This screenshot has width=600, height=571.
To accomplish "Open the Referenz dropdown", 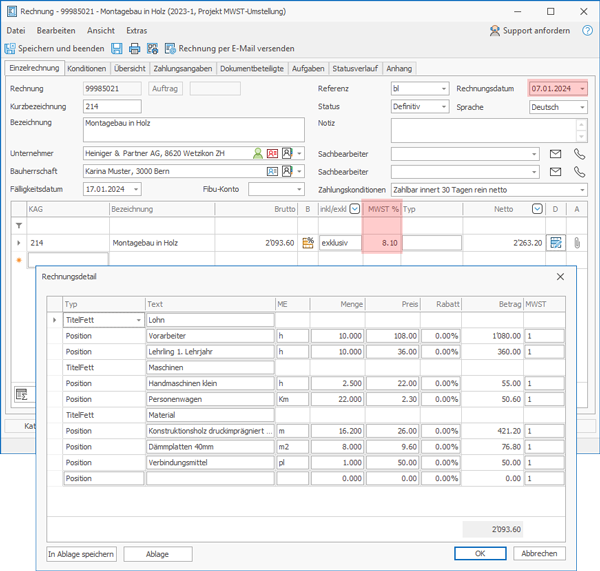I will pos(443,89).
